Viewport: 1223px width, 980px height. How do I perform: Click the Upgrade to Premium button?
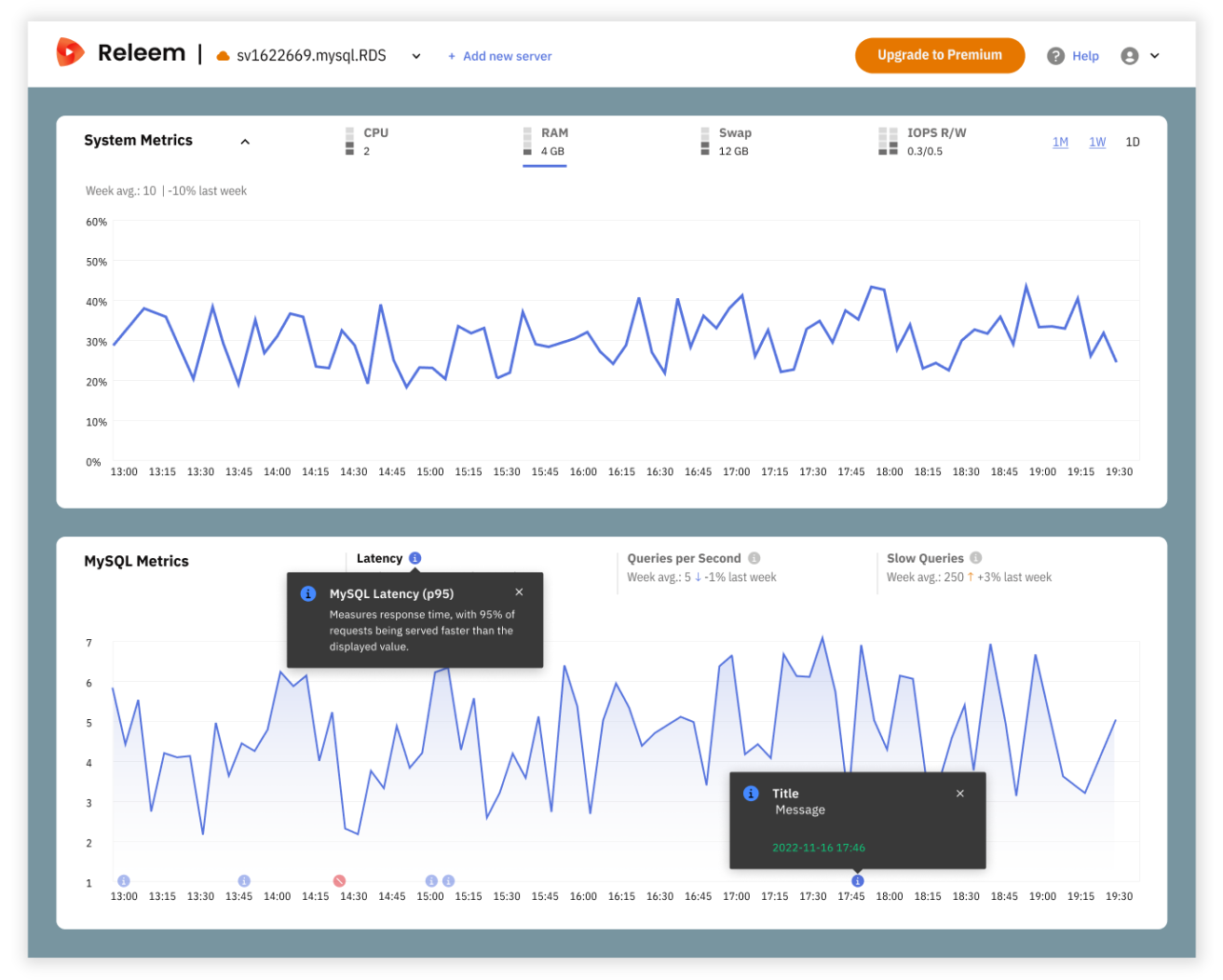pos(940,55)
